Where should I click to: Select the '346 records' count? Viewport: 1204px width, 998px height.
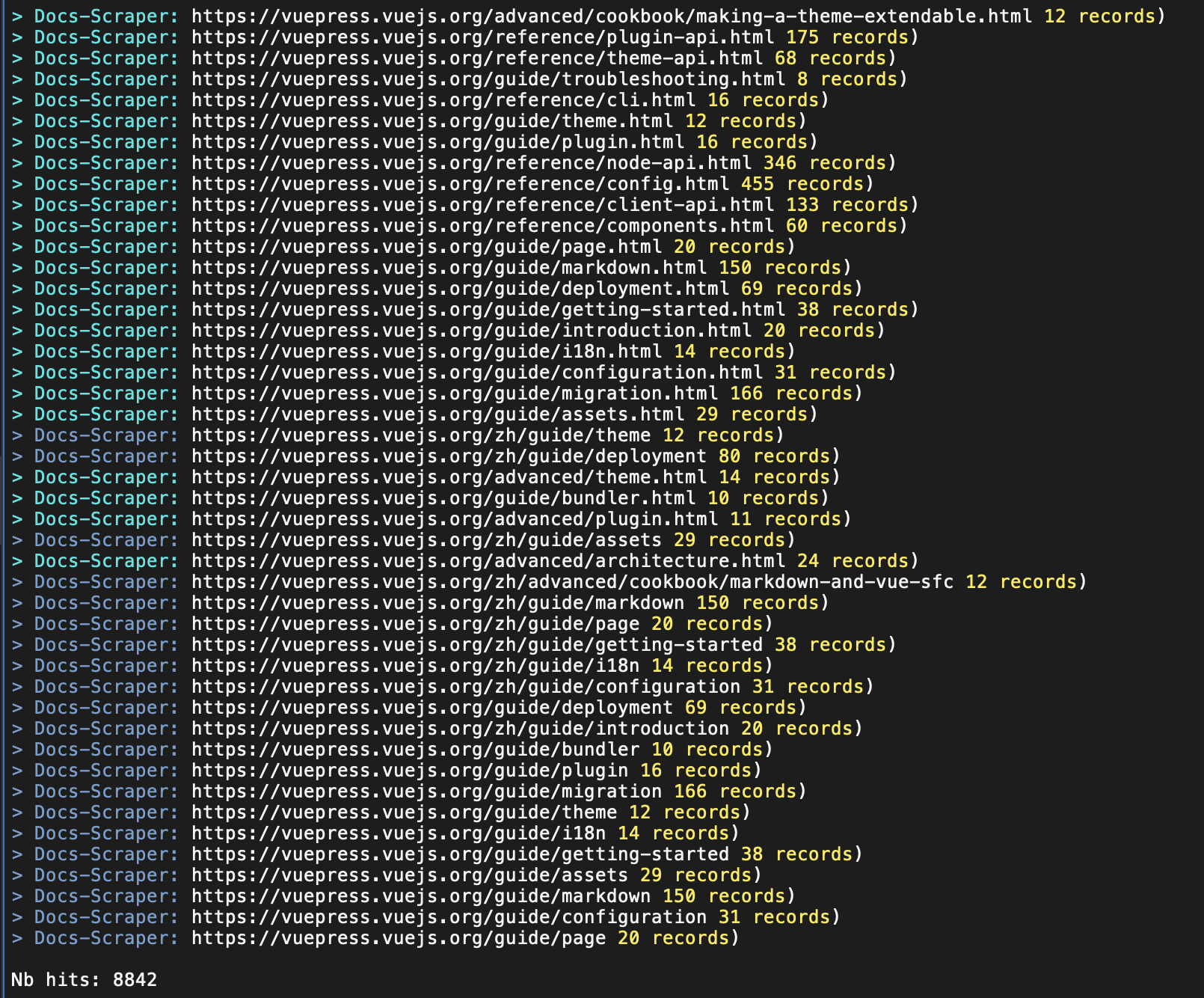825,163
